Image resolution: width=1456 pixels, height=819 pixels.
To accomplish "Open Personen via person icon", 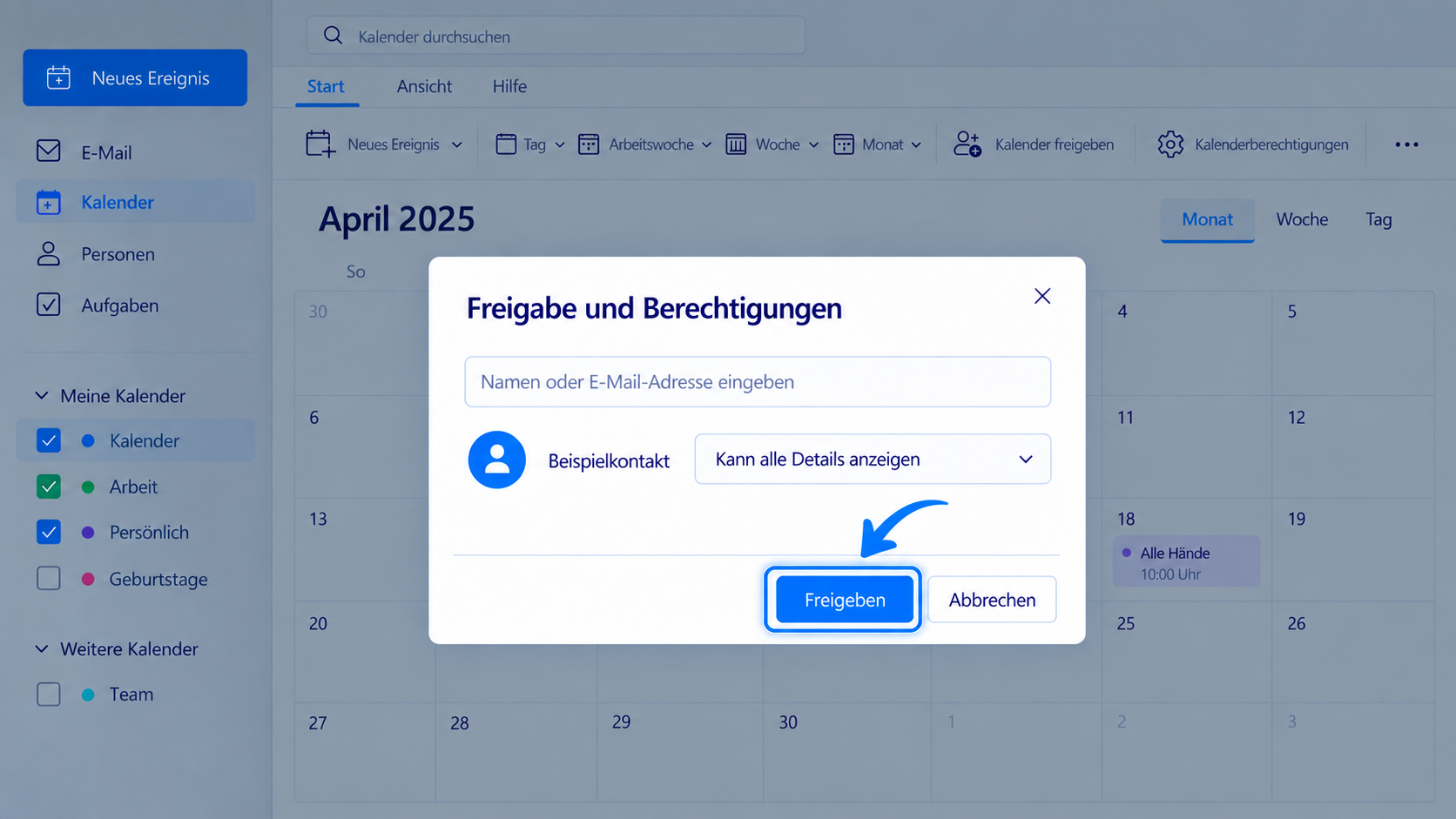I will [x=49, y=253].
